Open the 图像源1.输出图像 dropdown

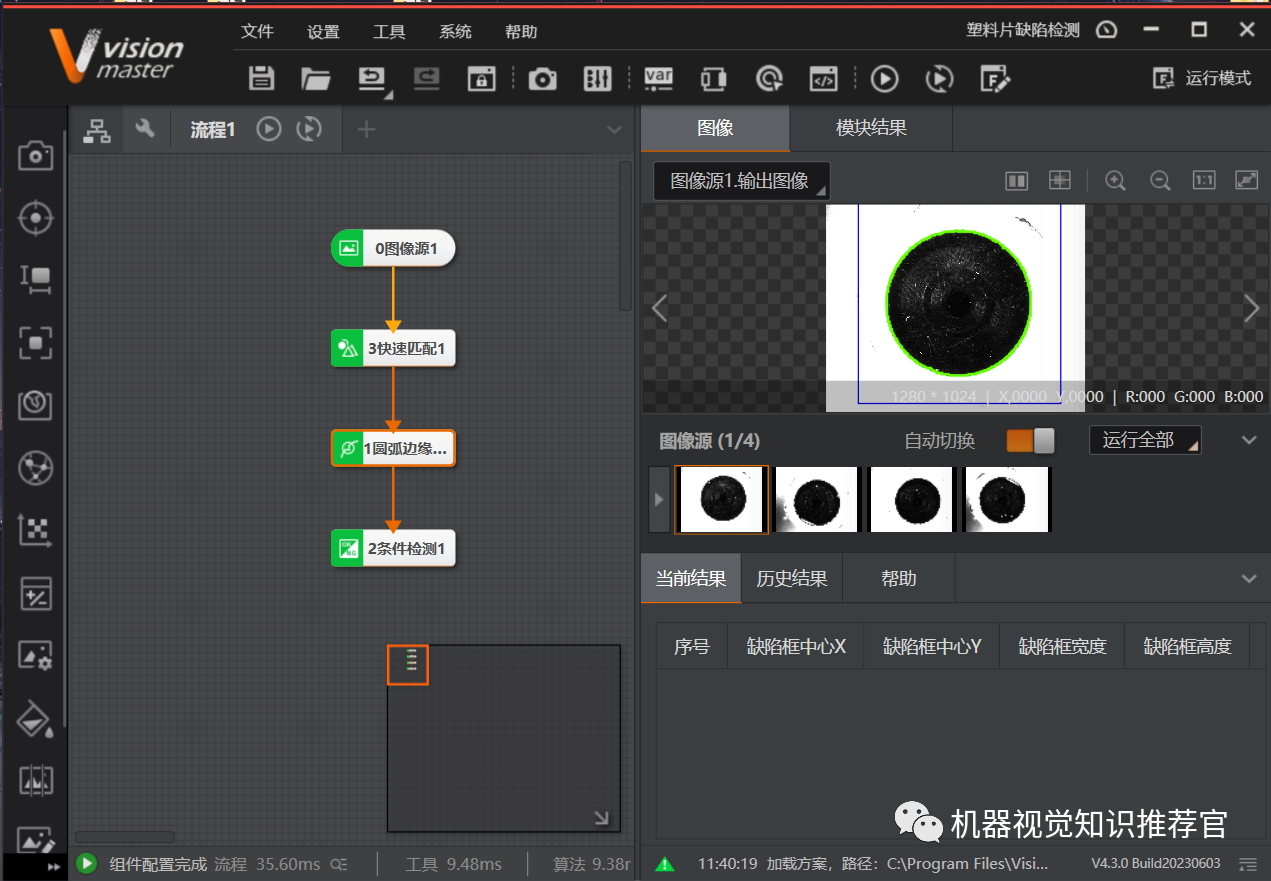[741, 181]
